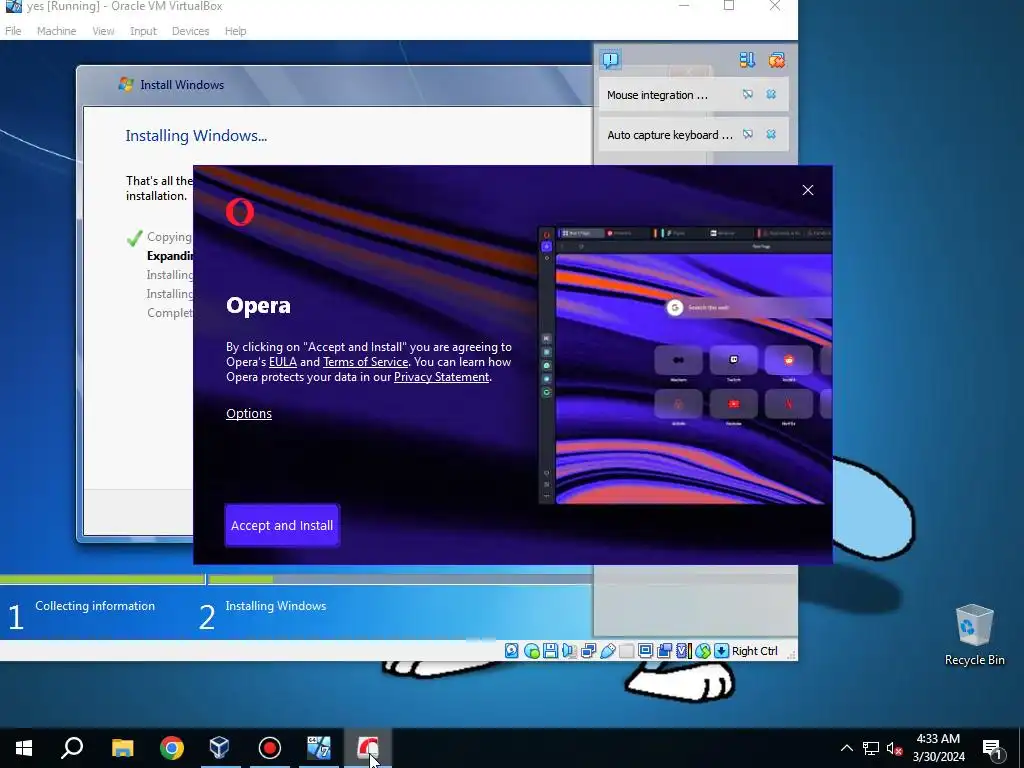Open the Windows Start menu
Viewport: 1024px width, 768px height.
(x=24, y=748)
